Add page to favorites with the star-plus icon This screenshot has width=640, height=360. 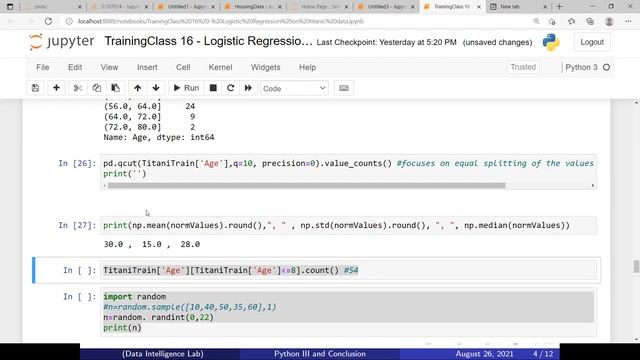(552, 21)
